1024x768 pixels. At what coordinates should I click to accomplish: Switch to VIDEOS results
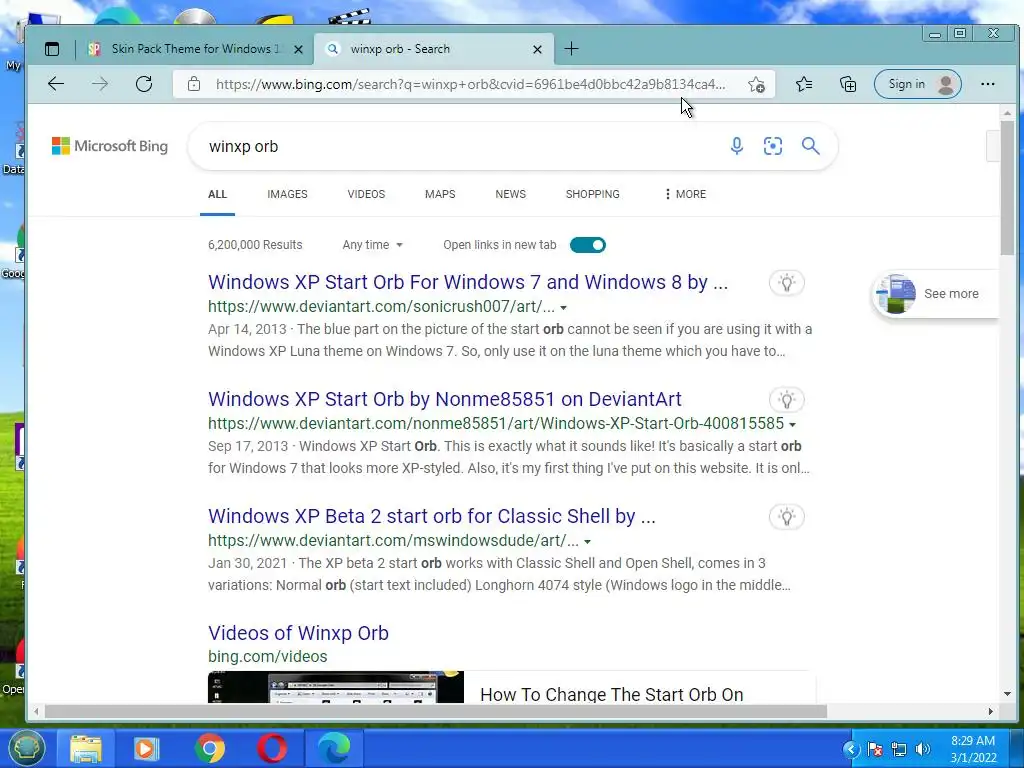click(x=366, y=194)
